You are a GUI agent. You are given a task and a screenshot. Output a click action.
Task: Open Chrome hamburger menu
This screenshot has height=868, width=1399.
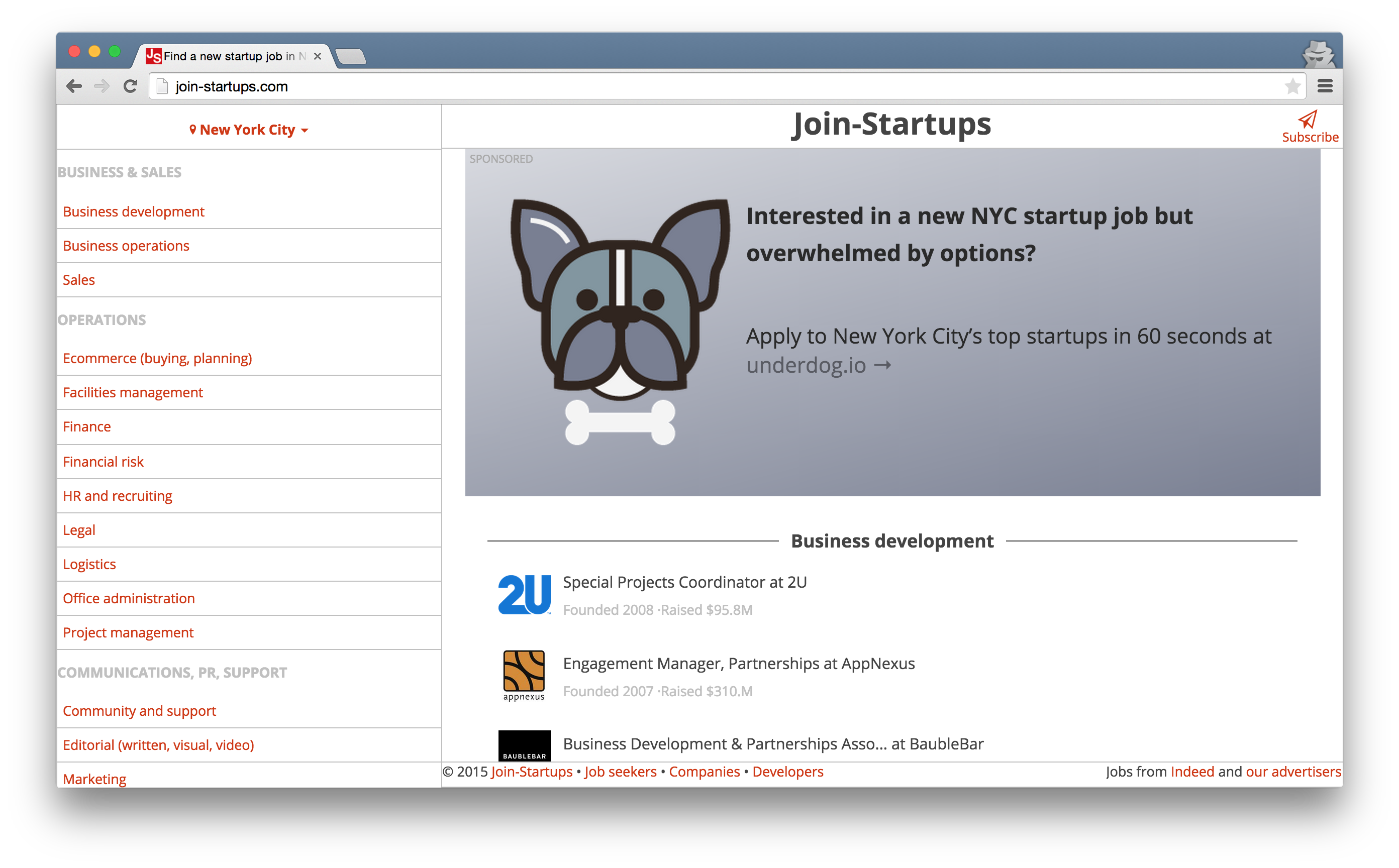click(1324, 86)
